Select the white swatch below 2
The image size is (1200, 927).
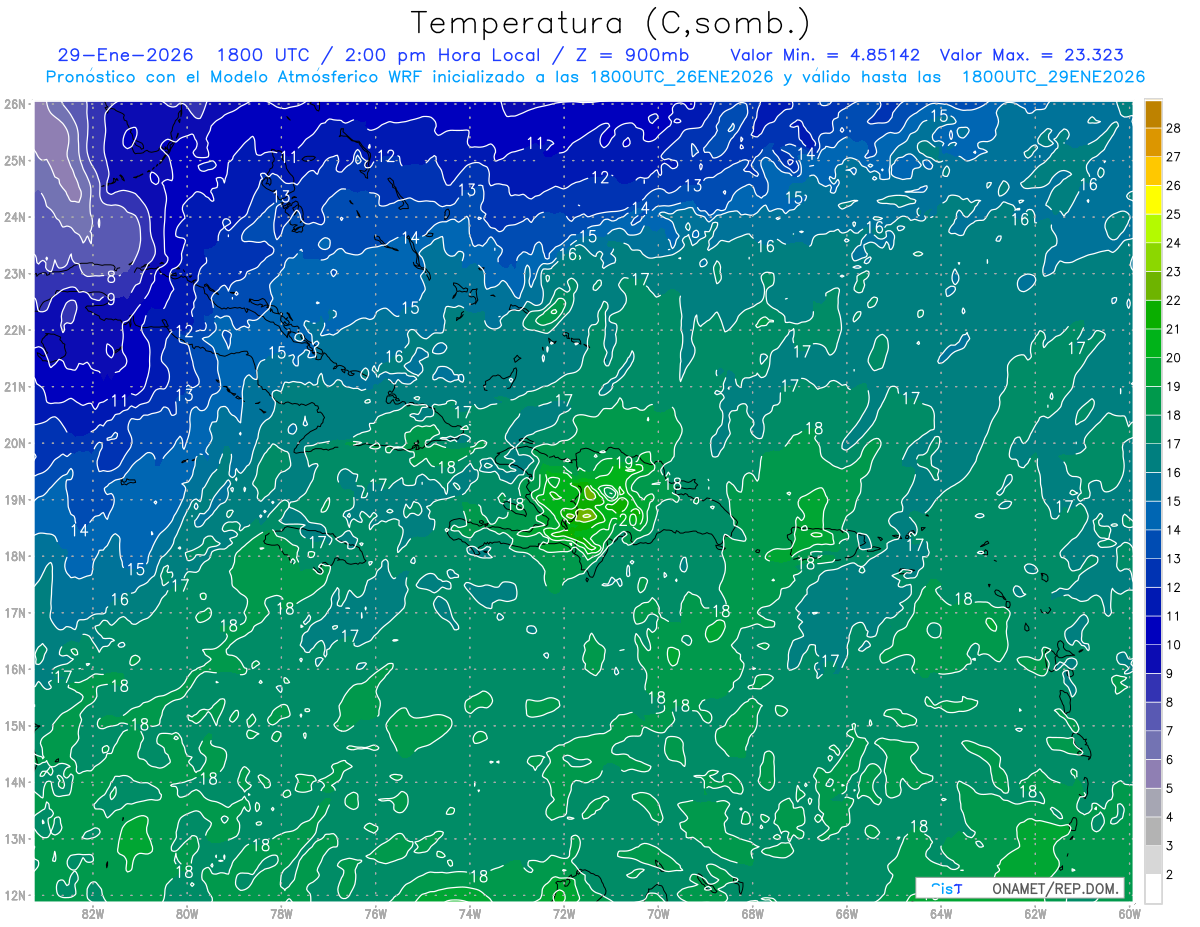pyautogui.click(x=1153, y=888)
